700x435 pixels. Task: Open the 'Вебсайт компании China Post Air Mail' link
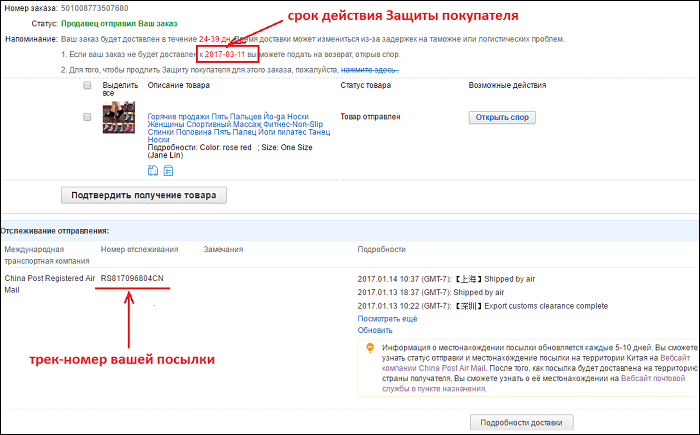tap(536, 363)
